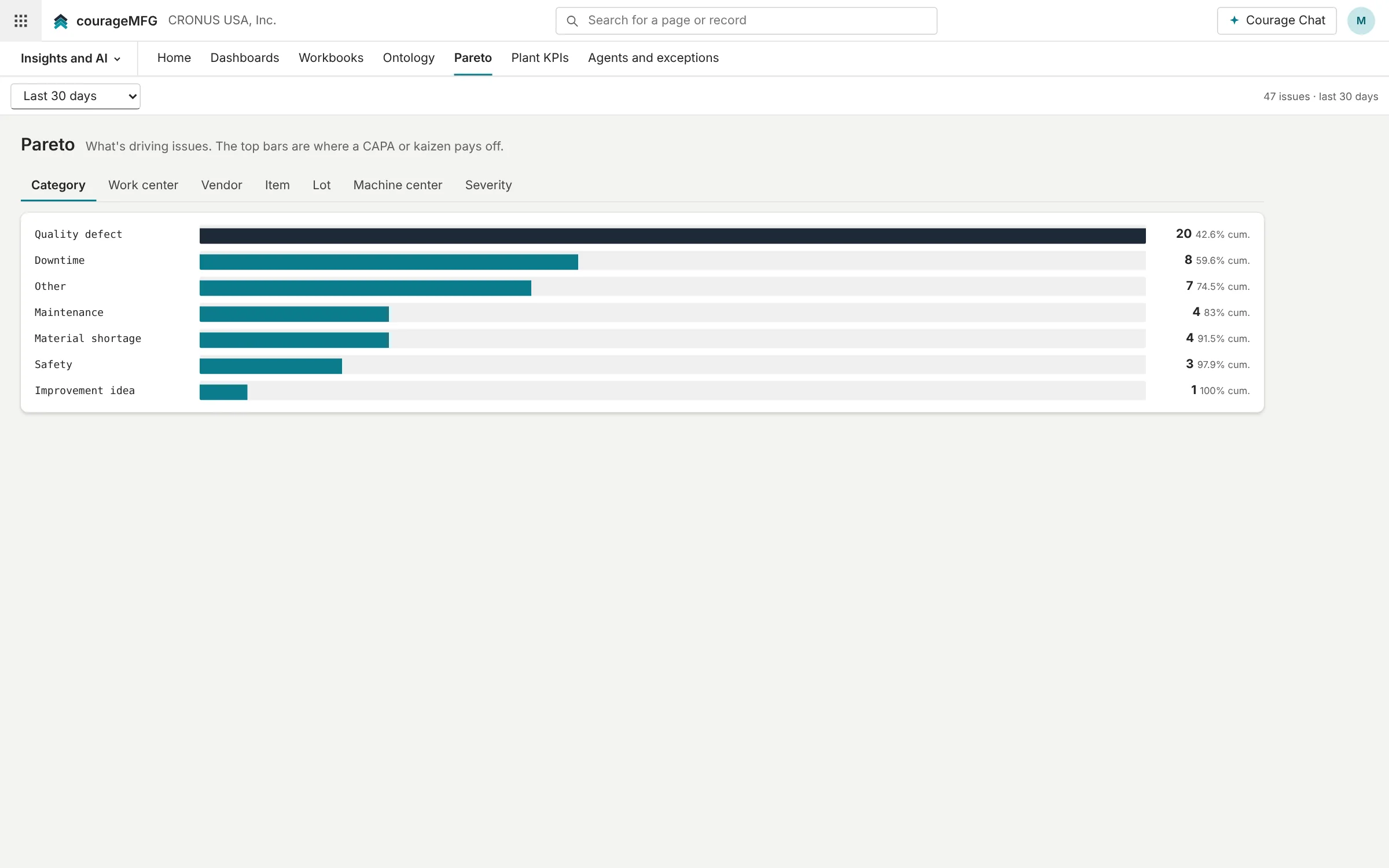
Task: Click the Downtime bar
Action: point(389,262)
